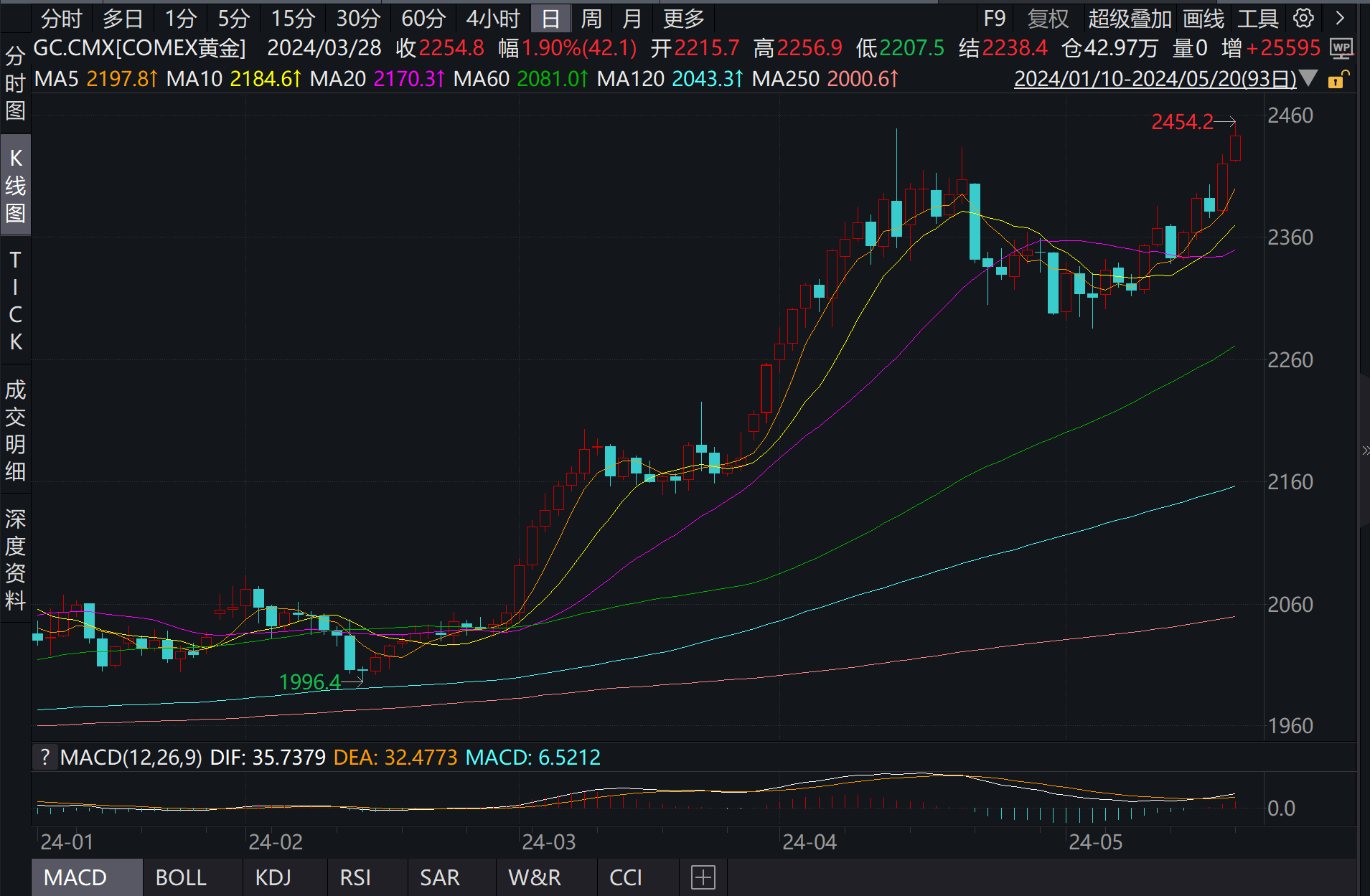Image resolution: width=1370 pixels, height=896 pixels.
Task: Click the MACD help question mark icon
Action: [x=45, y=757]
